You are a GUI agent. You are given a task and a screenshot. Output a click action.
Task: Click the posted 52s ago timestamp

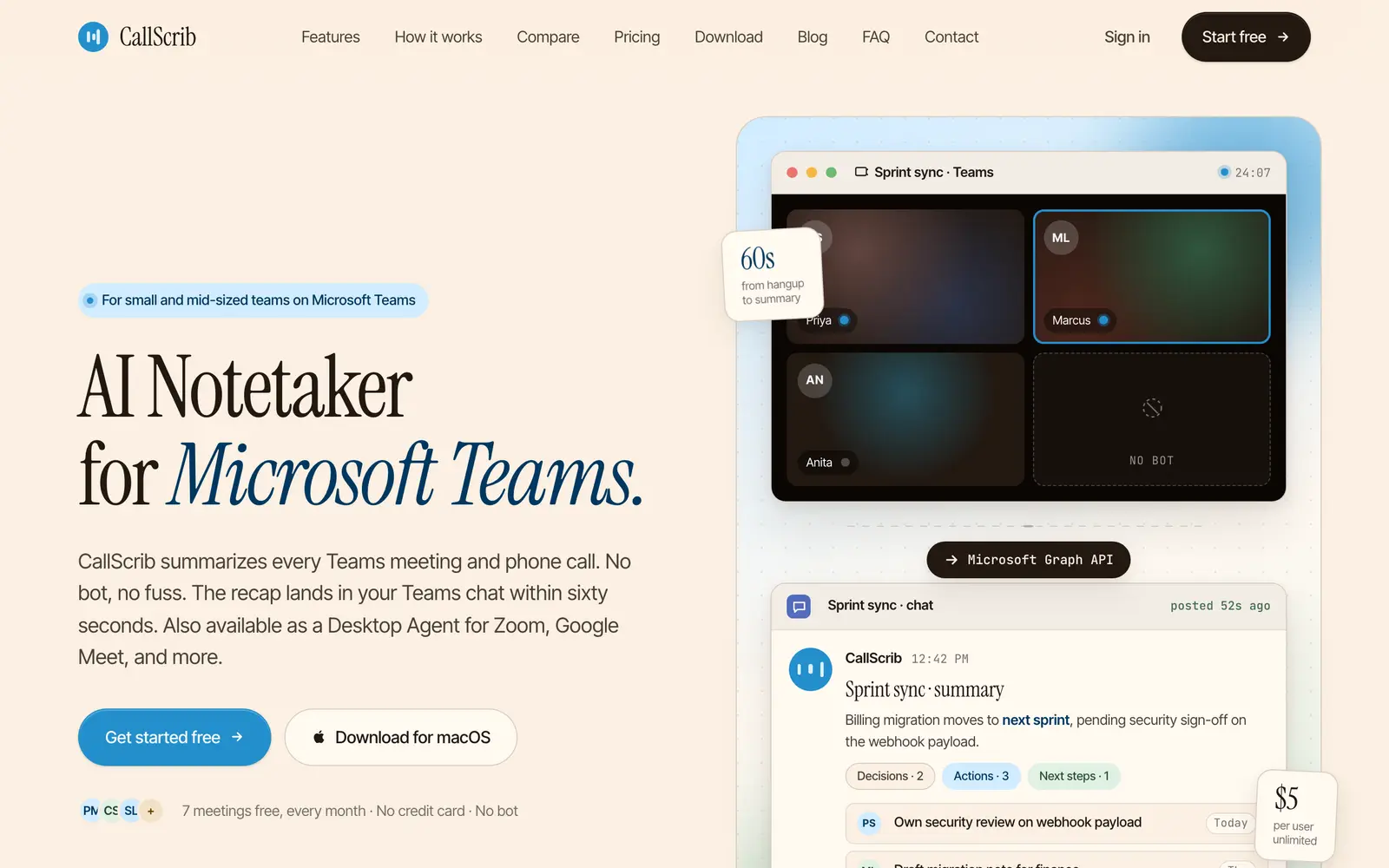1220,606
